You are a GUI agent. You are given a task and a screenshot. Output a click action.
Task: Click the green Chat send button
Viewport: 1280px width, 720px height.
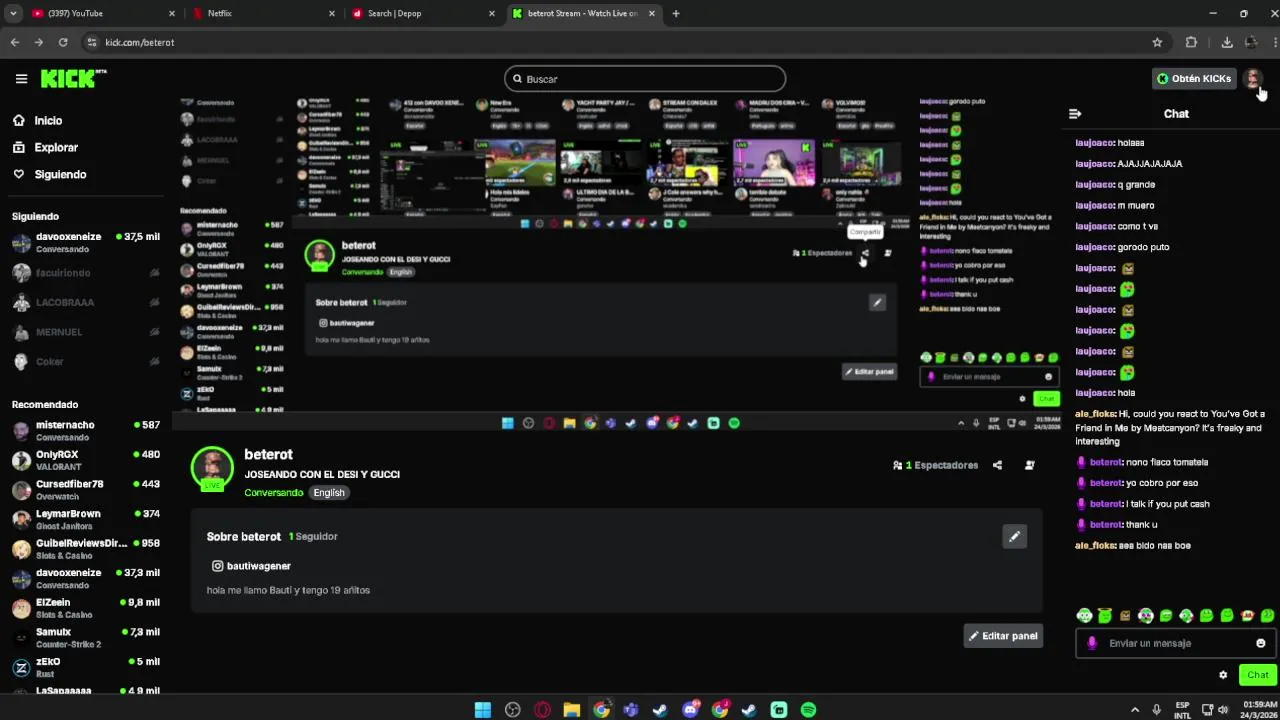1257,675
